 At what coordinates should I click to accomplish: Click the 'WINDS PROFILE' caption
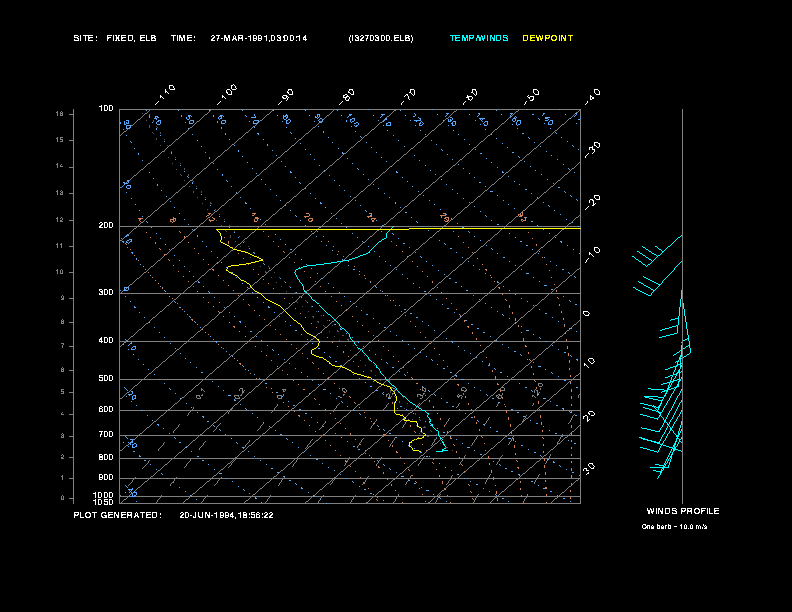683,511
